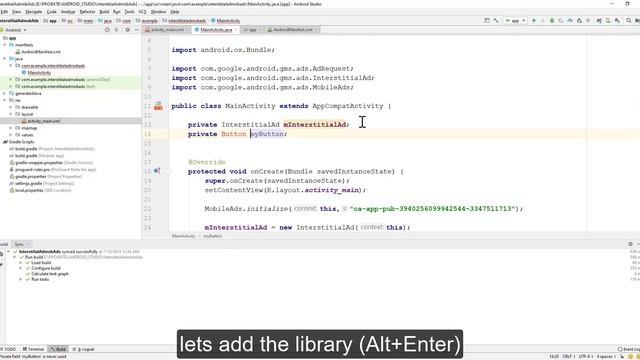Click the Make Project hammer icon

496,20
